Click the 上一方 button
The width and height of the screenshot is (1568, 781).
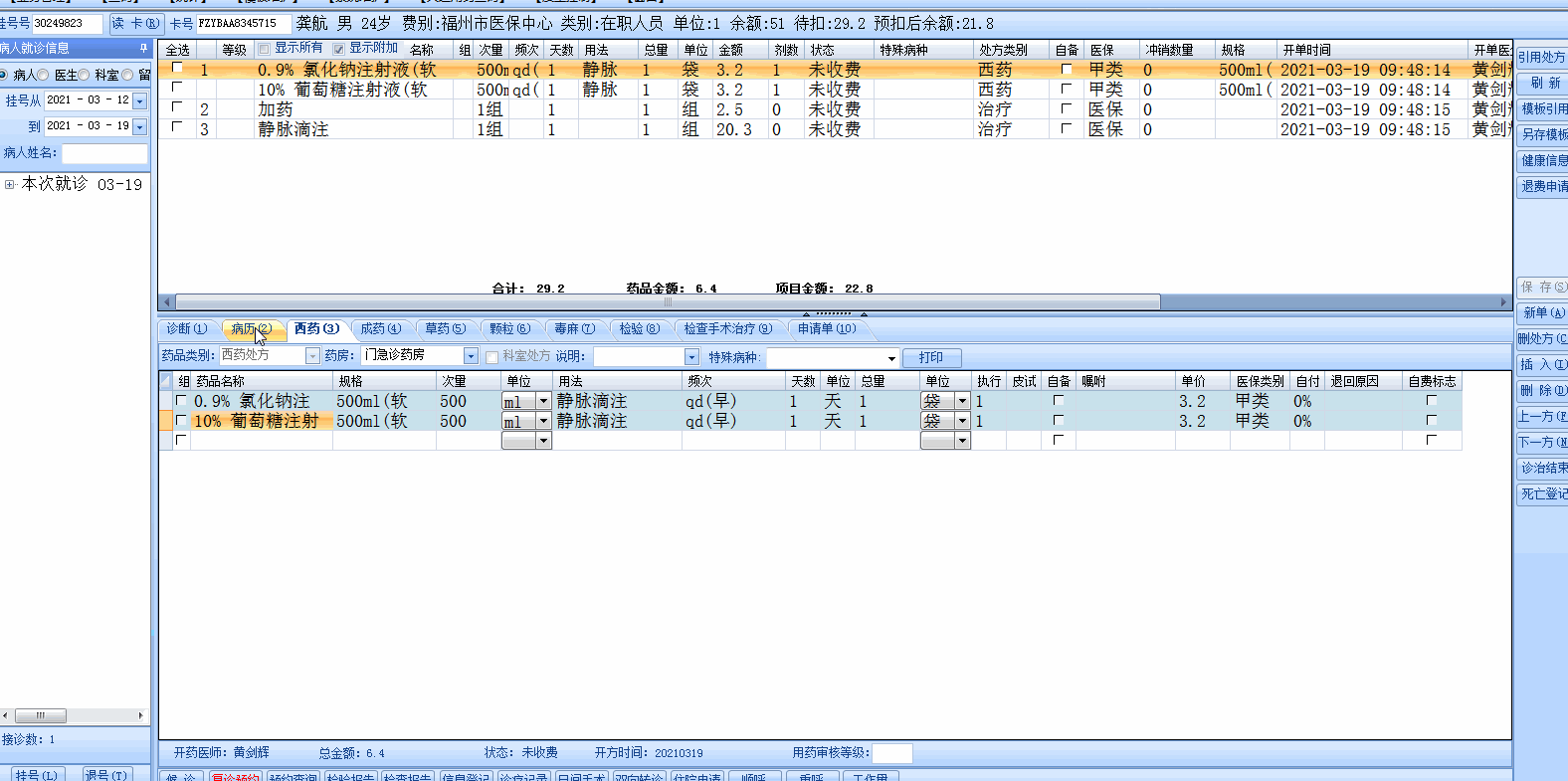[1544, 416]
